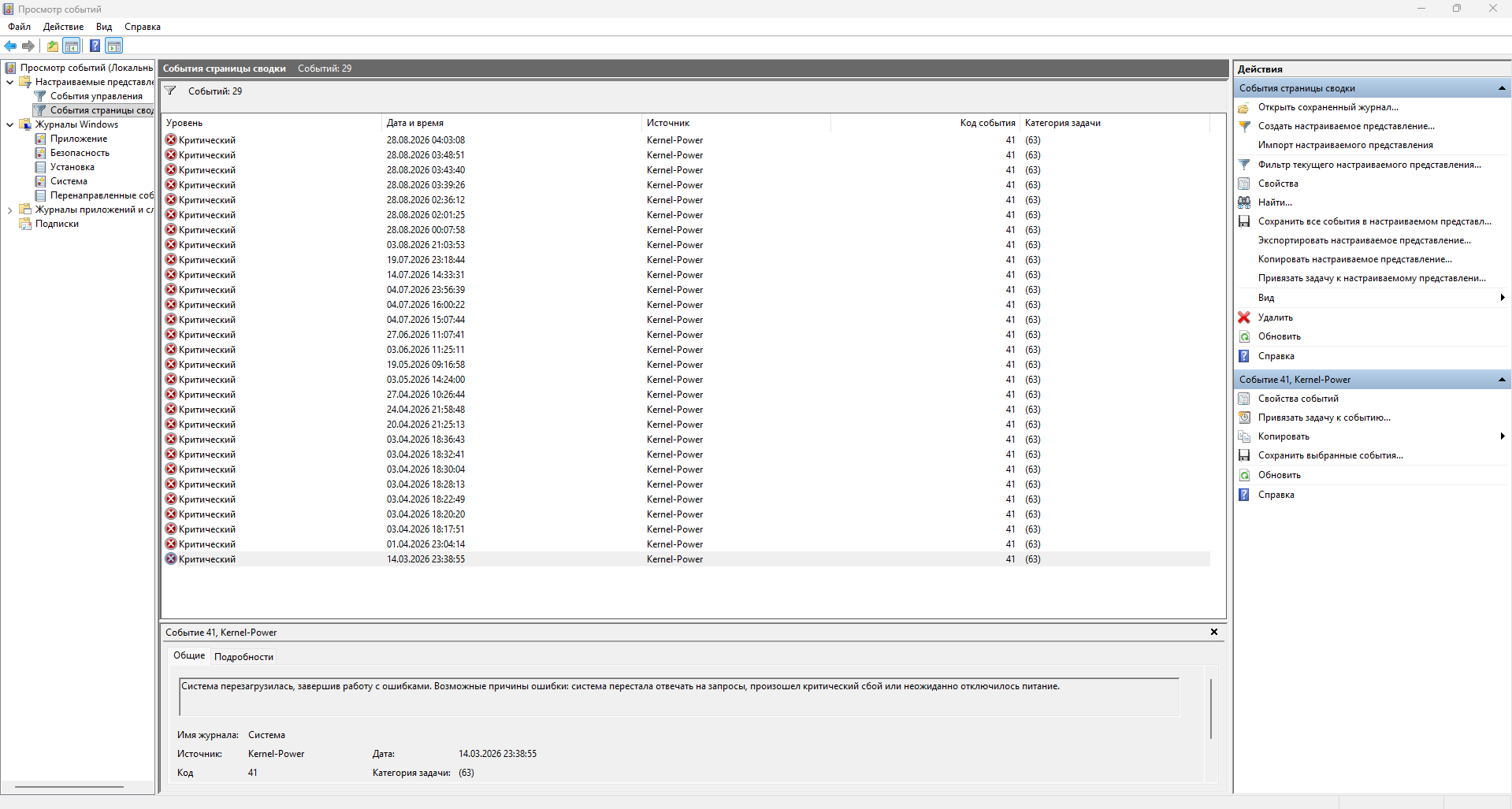Click the red X 'Удалить' icon

[1244, 317]
